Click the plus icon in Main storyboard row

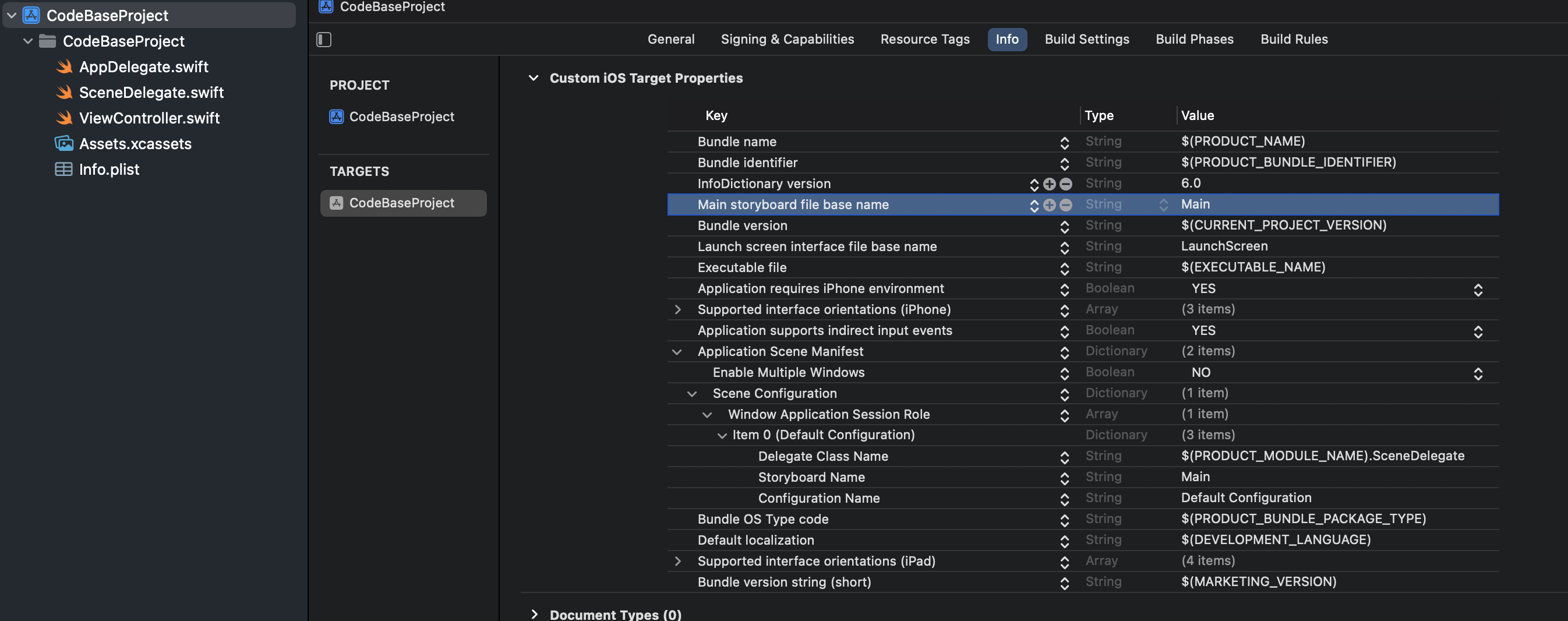(1050, 204)
